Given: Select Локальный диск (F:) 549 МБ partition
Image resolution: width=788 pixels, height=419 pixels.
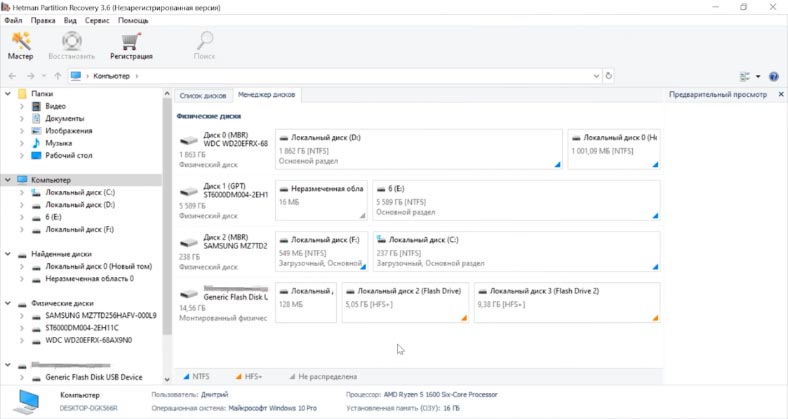Looking at the screenshot, I should click(x=321, y=251).
